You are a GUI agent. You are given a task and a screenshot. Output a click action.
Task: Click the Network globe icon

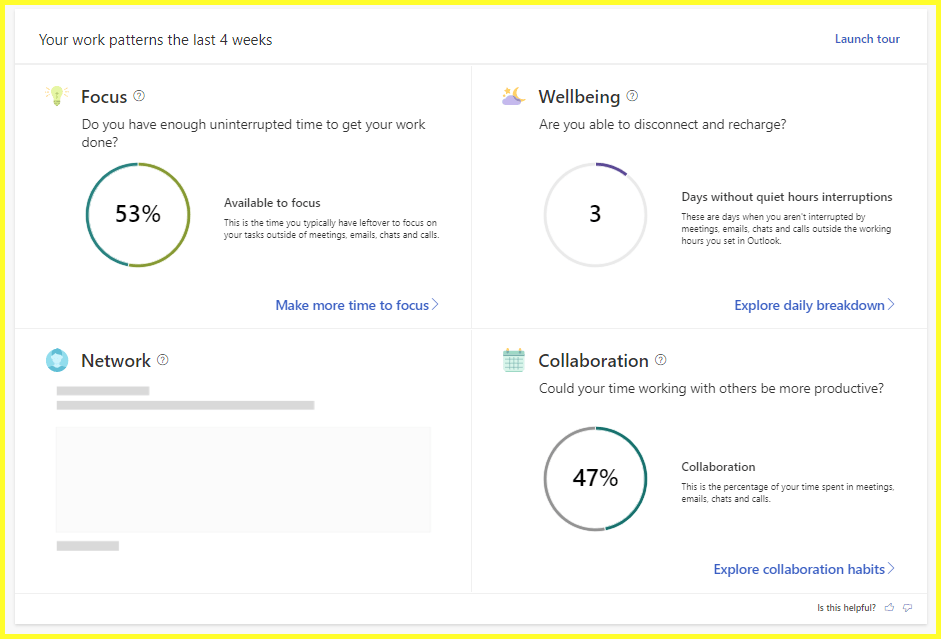tap(57, 360)
